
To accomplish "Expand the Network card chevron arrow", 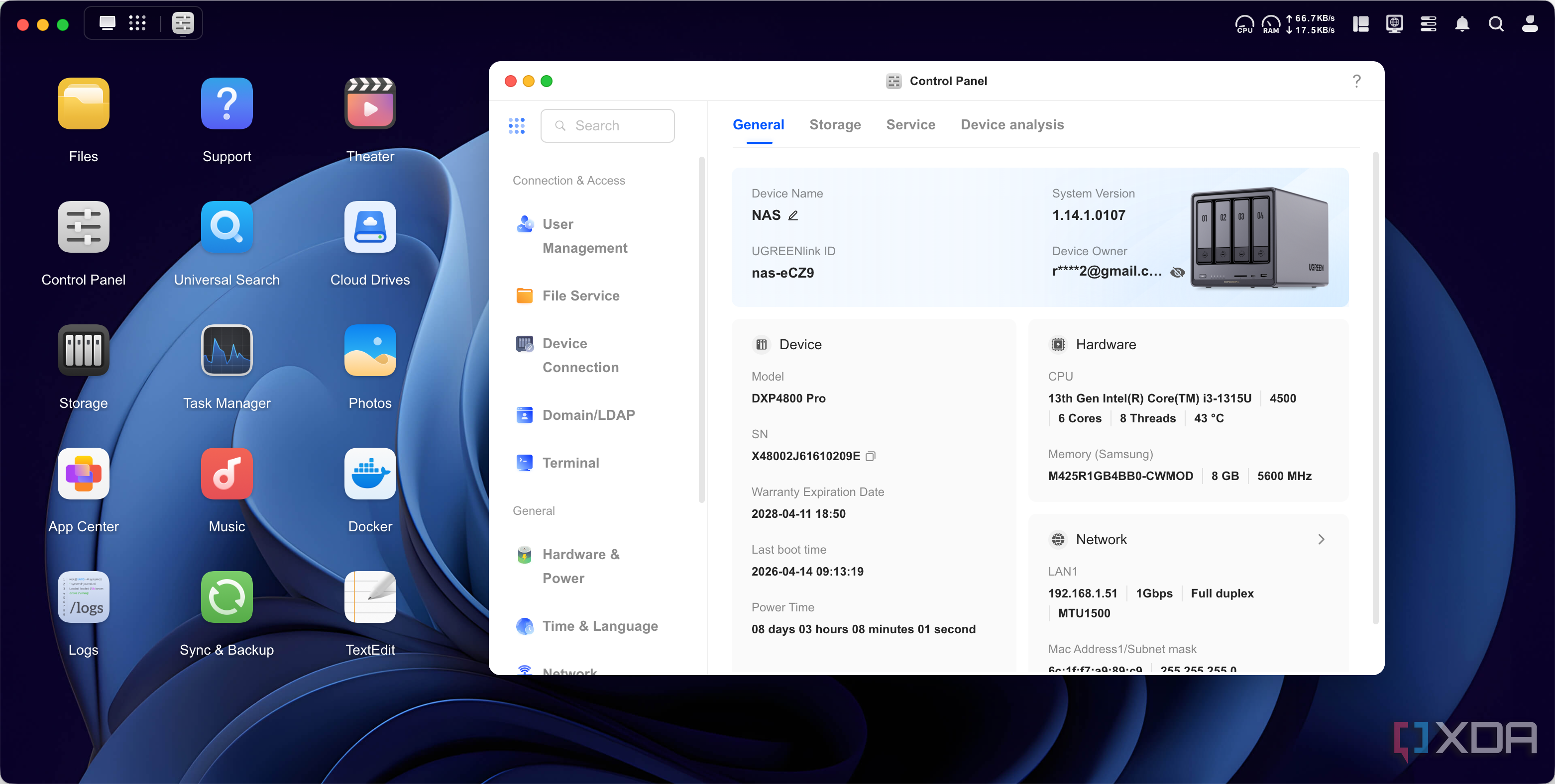I will point(1321,539).
